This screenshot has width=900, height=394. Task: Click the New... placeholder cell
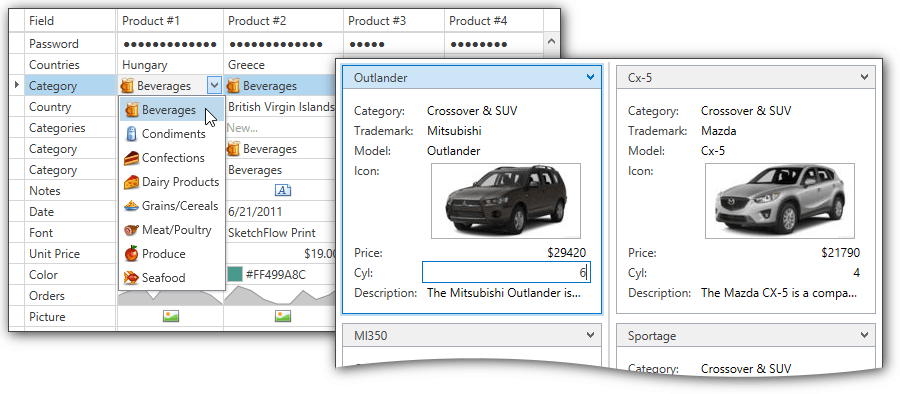[x=280, y=128]
